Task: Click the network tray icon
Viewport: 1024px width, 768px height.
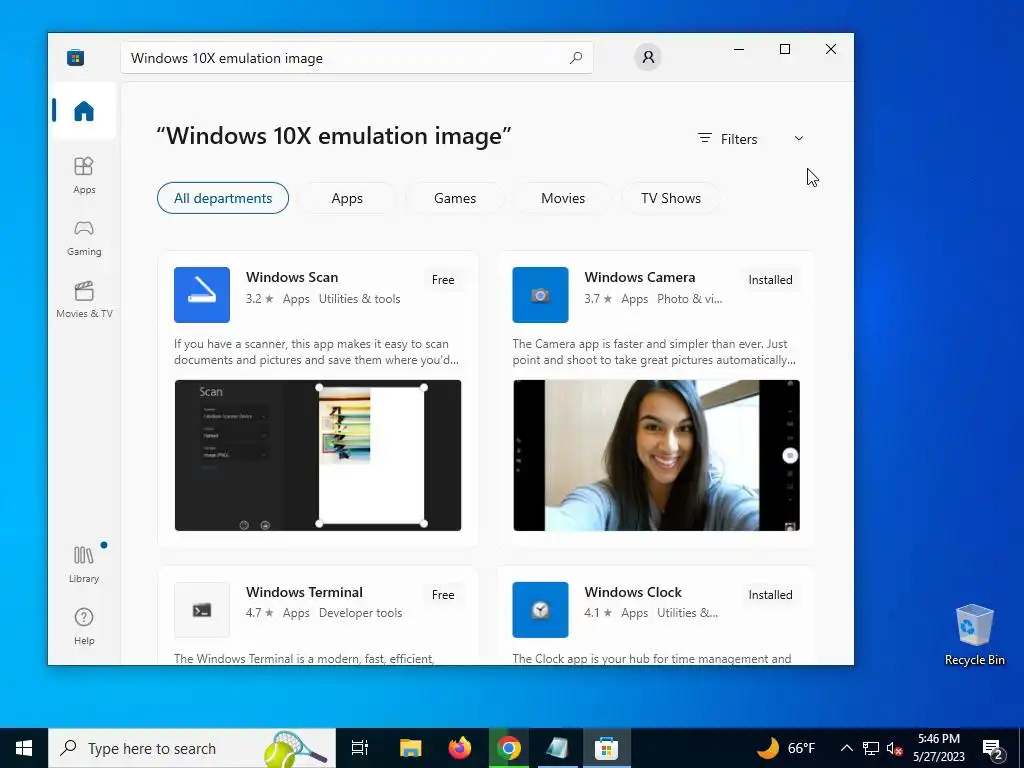Action: click(x=871, y=748)
